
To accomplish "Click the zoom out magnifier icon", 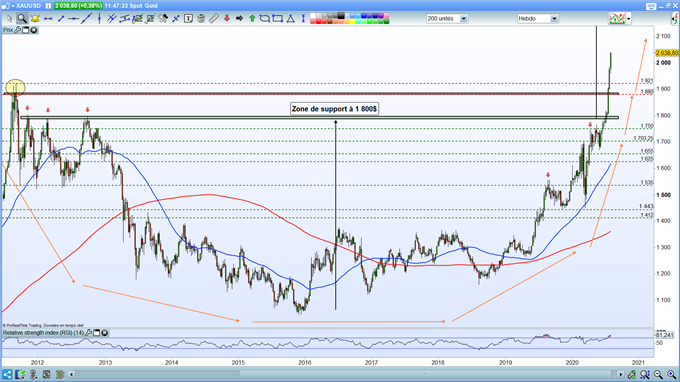I will pos(658,374).
